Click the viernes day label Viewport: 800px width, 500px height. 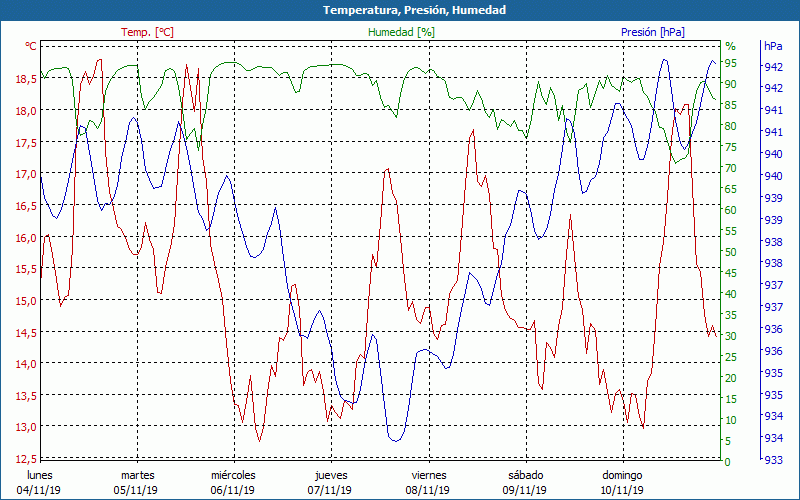pos(429,475)
